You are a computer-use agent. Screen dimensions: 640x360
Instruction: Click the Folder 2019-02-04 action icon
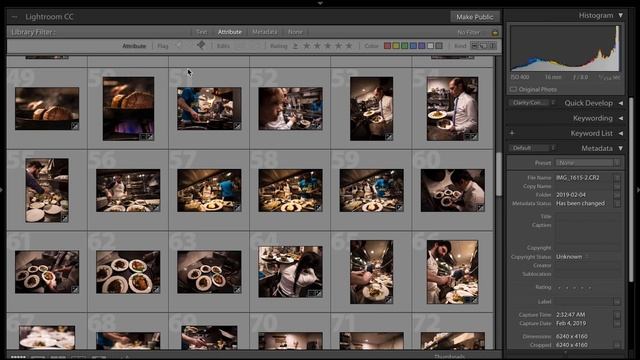pos(617,195)
